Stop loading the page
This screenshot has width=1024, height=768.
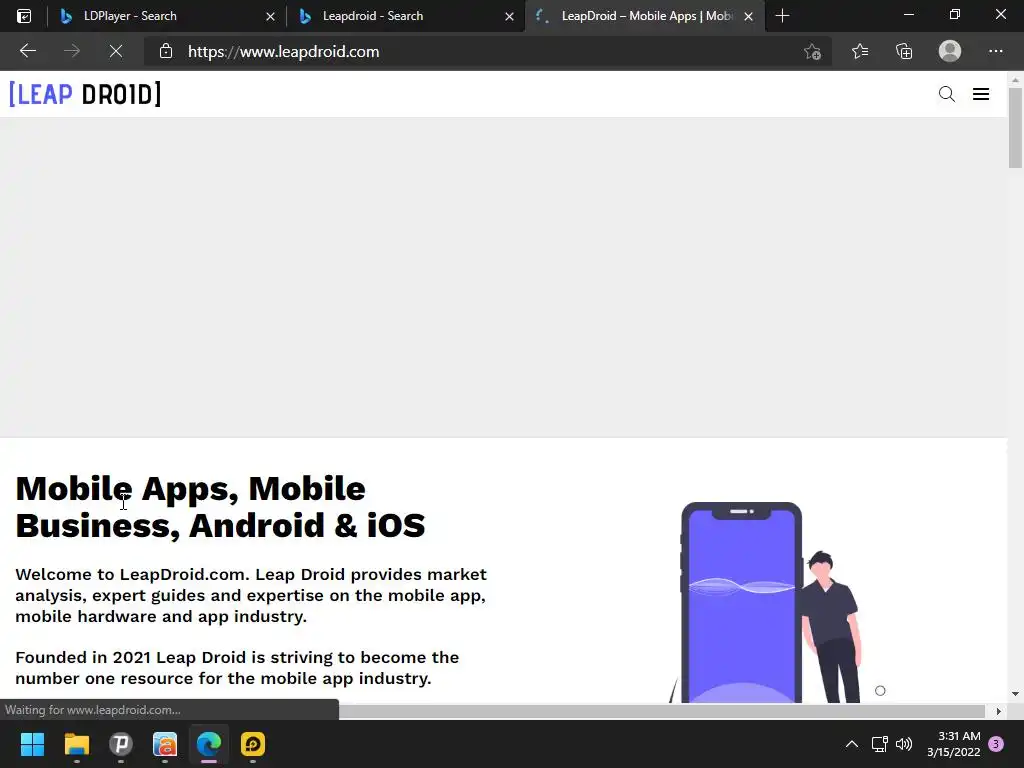116,51
